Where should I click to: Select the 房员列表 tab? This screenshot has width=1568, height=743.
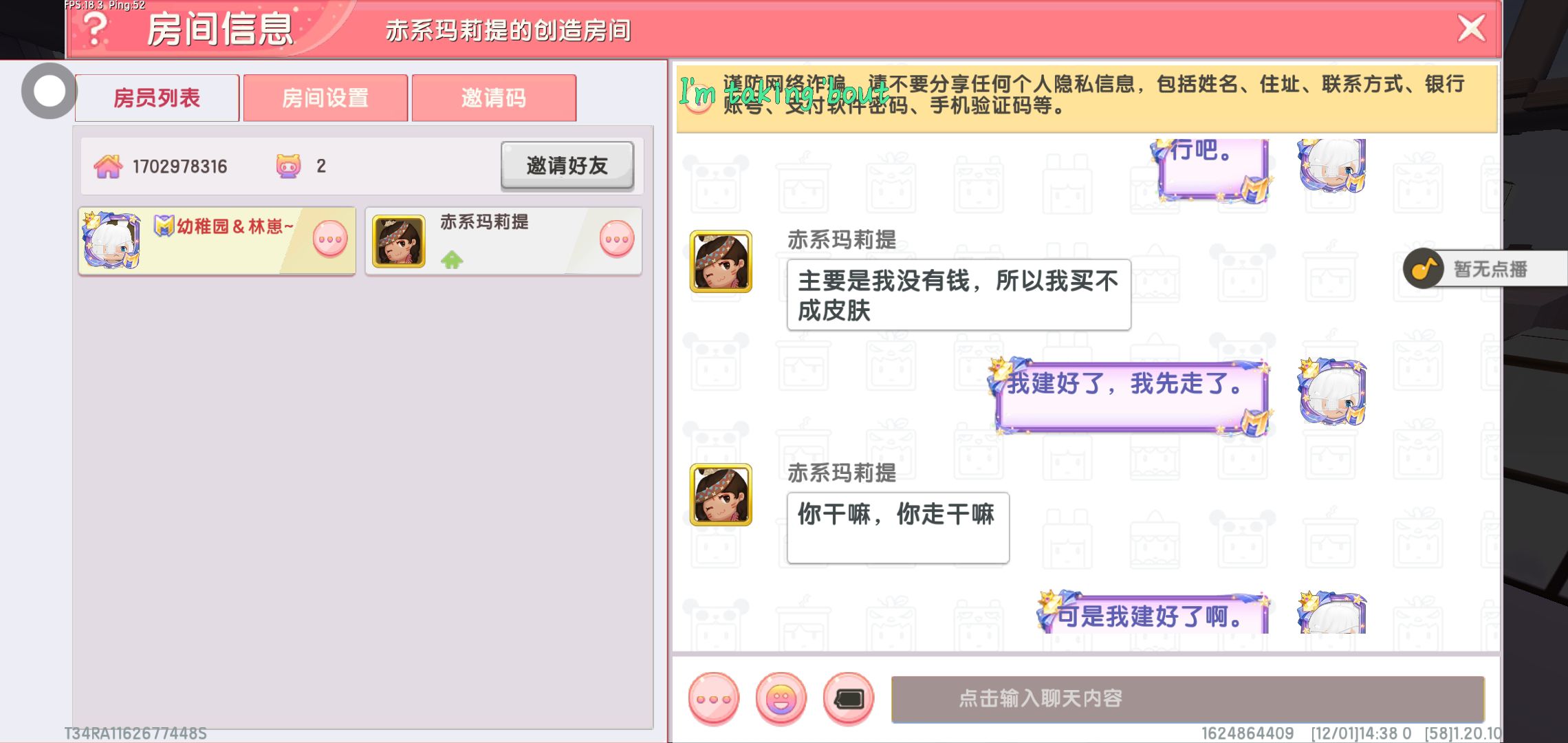pyautogui.click(x=157, y=98)
